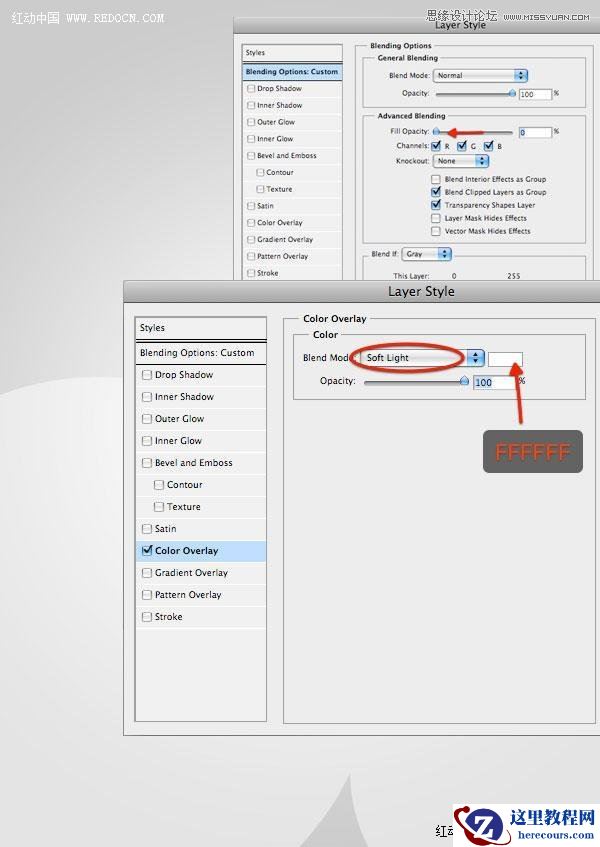Open Soft Light blend mode dropdown
This screenshot has height=847, width=600.
point(420,358)
